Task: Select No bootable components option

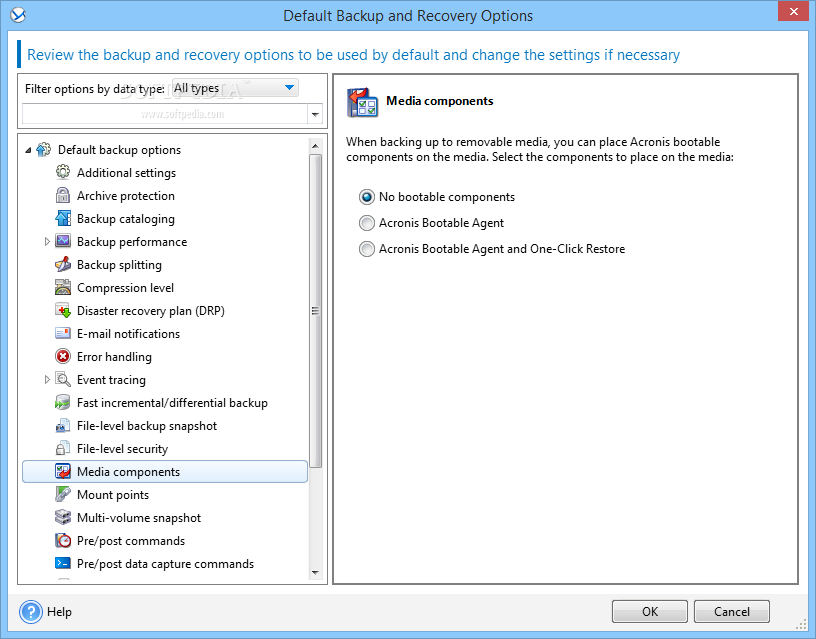Action: pos(437,197)
